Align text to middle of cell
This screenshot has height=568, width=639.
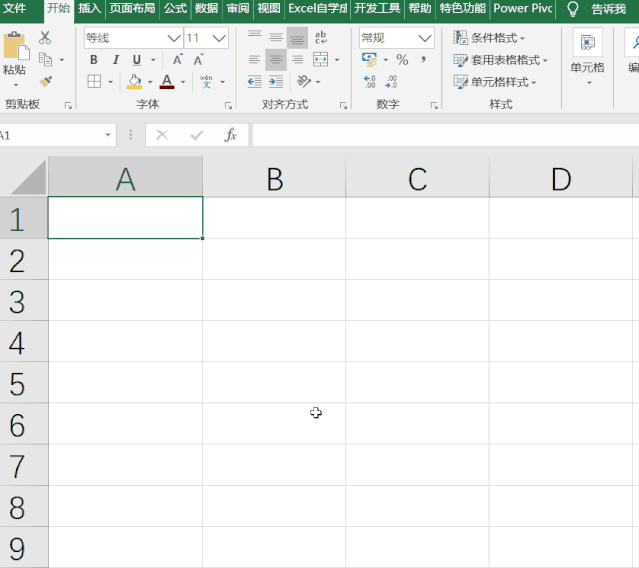[x=276, y=37]
